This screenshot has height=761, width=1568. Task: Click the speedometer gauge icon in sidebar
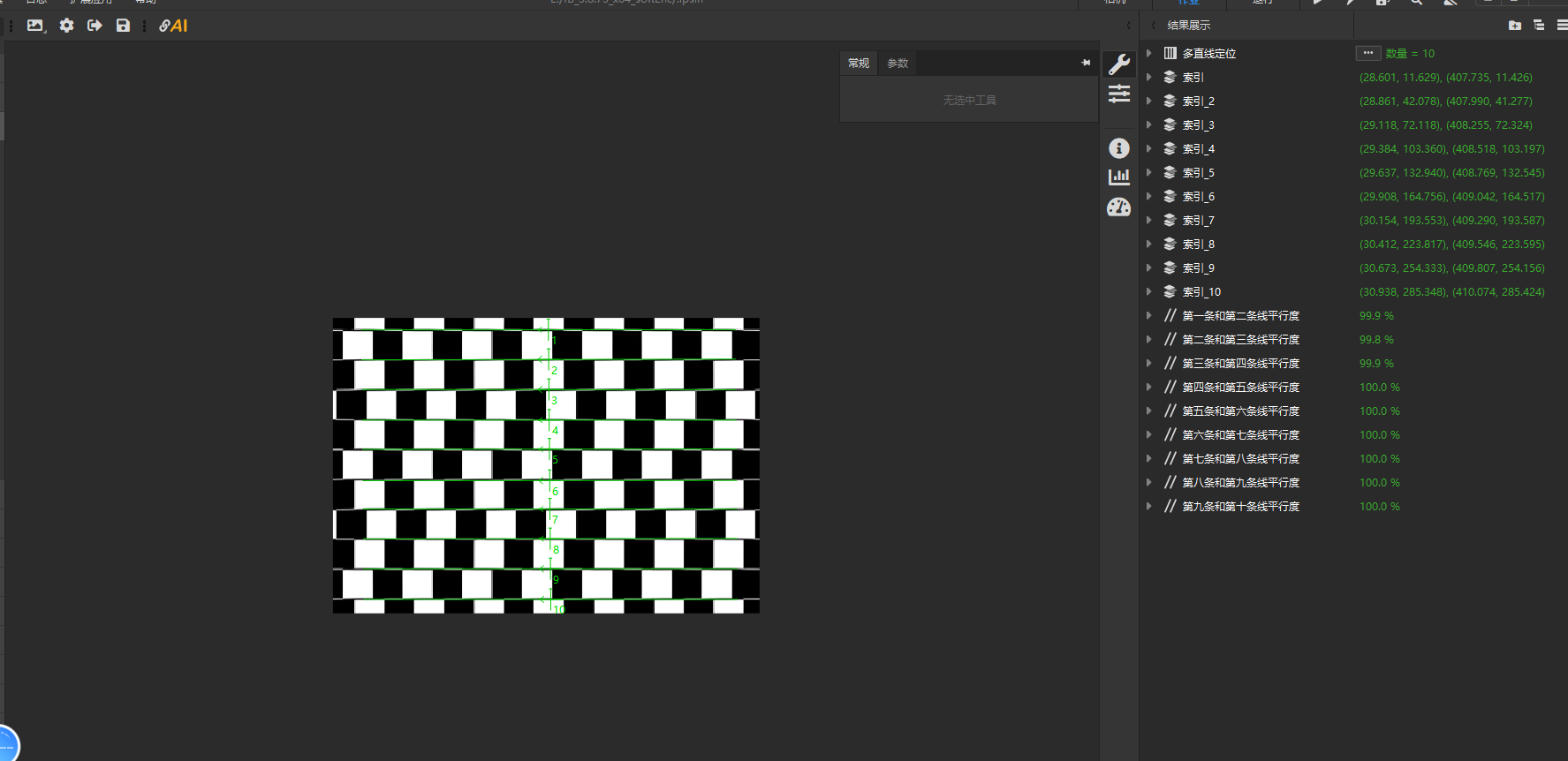click(1118, 207)
